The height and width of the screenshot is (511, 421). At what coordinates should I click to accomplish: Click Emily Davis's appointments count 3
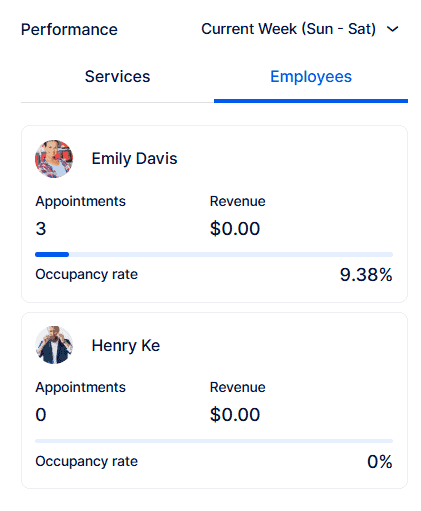click(41, 229)
